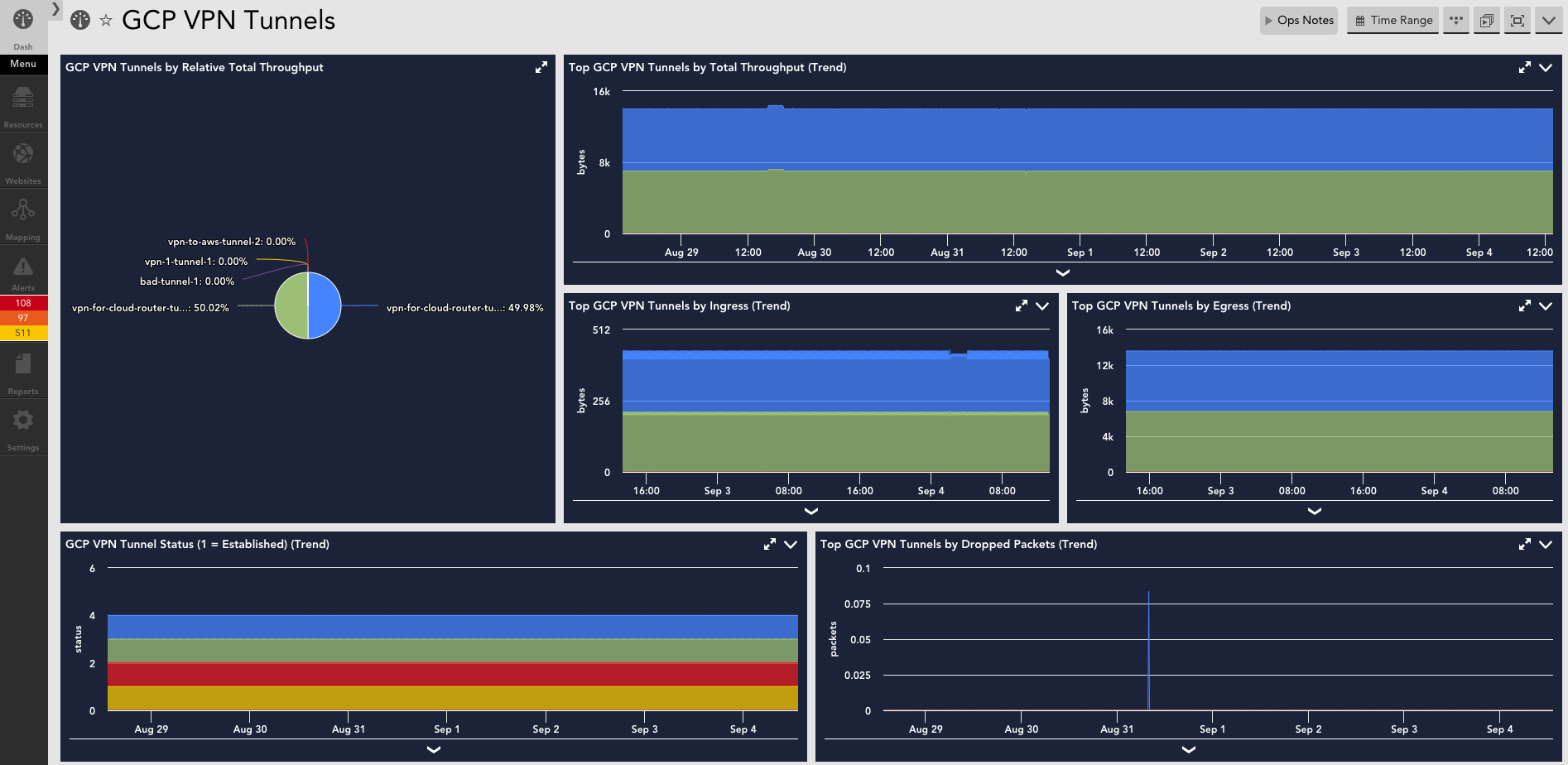
Task: Open the Websites section
Action: pyautogui.click(x=23, y=162)
